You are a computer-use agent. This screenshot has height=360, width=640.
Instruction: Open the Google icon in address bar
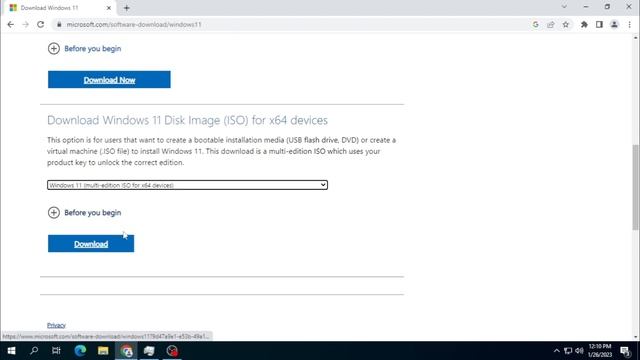tap(536, 24)
